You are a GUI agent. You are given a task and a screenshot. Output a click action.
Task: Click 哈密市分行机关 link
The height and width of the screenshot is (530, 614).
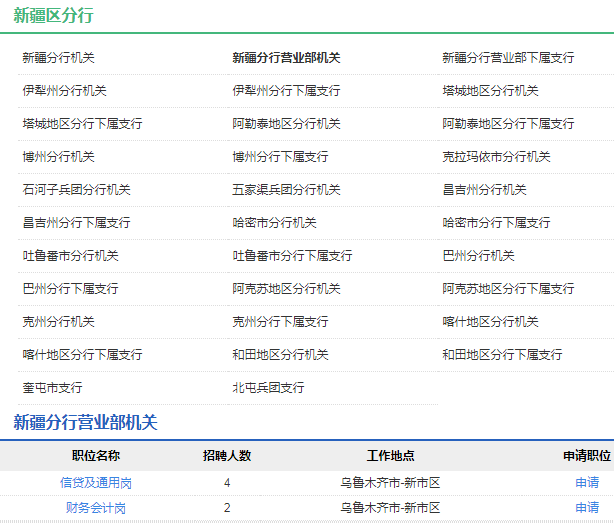click(x=274, y=223)
